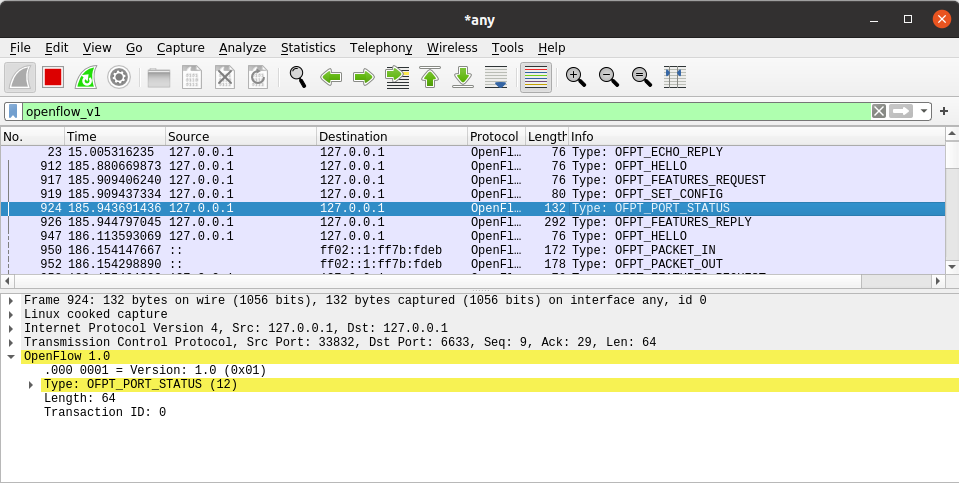
Task: Toggle packet list colorize rules button
Action: pos(536,77)
